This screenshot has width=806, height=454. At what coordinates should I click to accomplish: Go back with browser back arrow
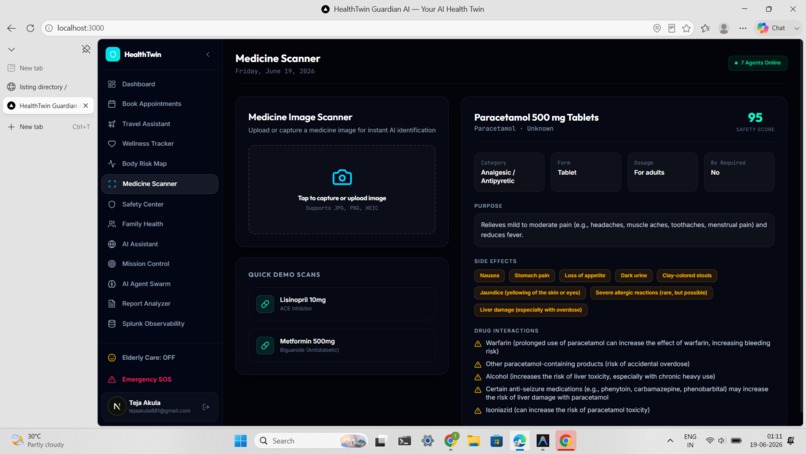click(x=11, y=28)
